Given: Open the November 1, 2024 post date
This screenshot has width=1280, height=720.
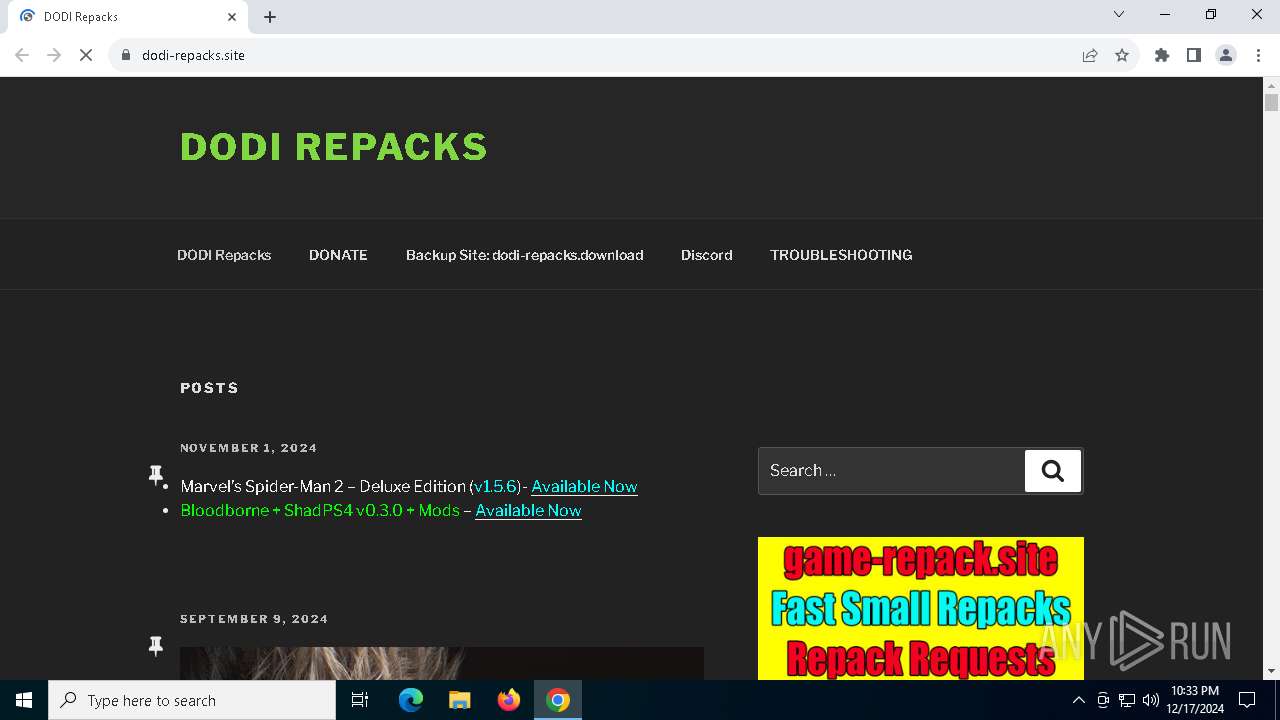Looking at the screenshot, I should [249, 448].
